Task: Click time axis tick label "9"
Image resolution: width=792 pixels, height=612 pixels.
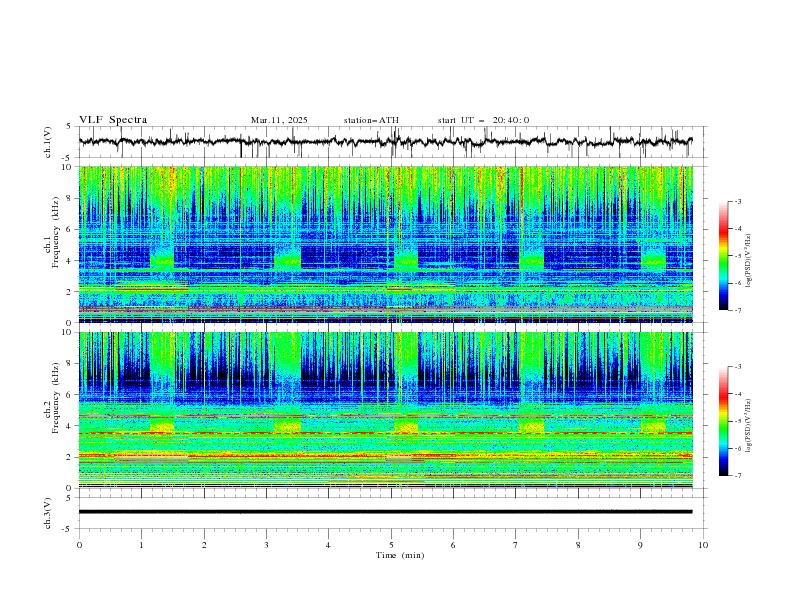Action: 640,545
